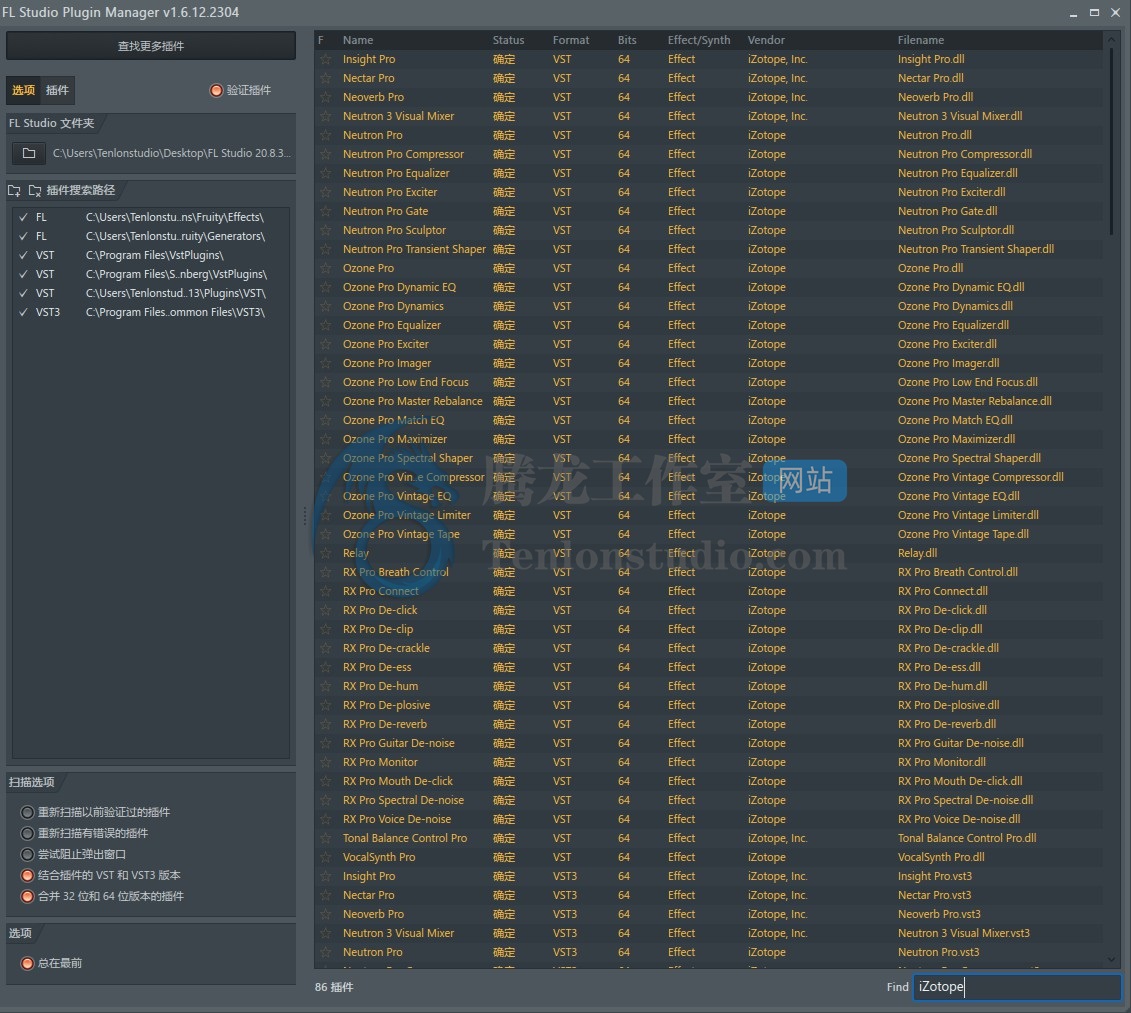Open the FL Studio folder browse icon
Viewport: 1131px width, 1013px height.
(x=29, y=153)
